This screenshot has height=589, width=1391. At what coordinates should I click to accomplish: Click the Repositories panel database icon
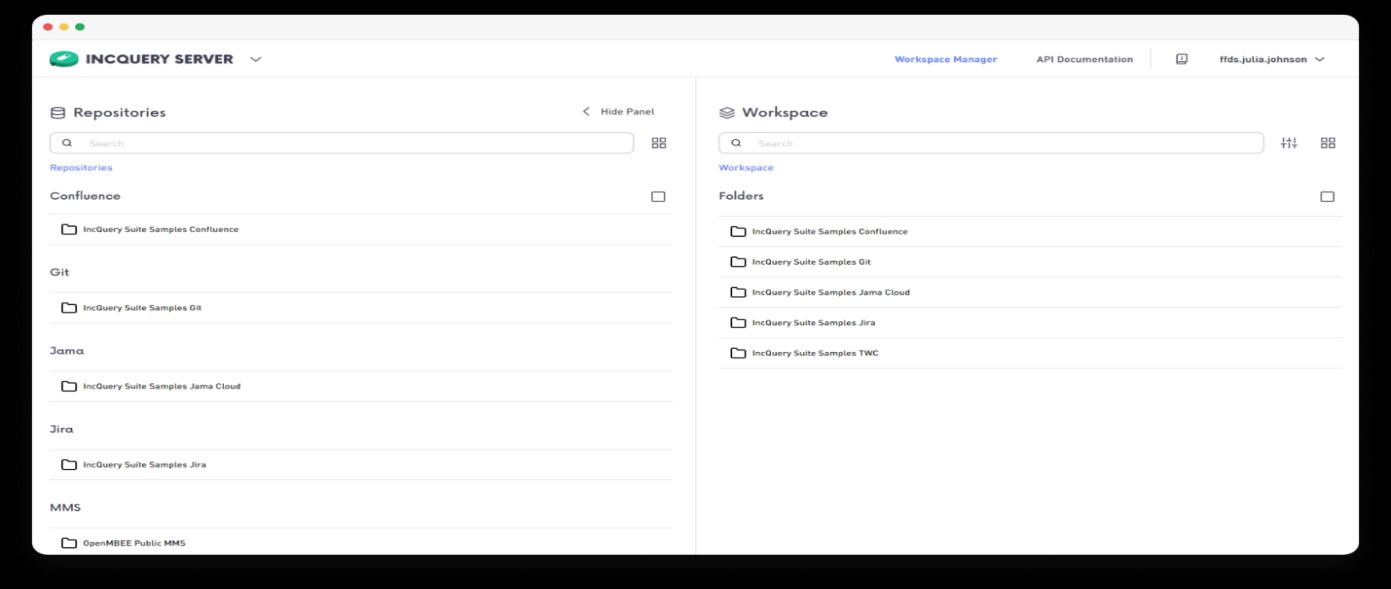click(57, 113)
